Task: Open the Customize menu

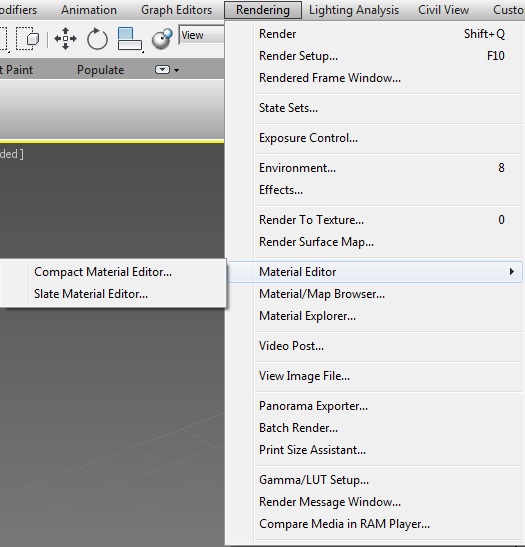Action: pos(508,10)
